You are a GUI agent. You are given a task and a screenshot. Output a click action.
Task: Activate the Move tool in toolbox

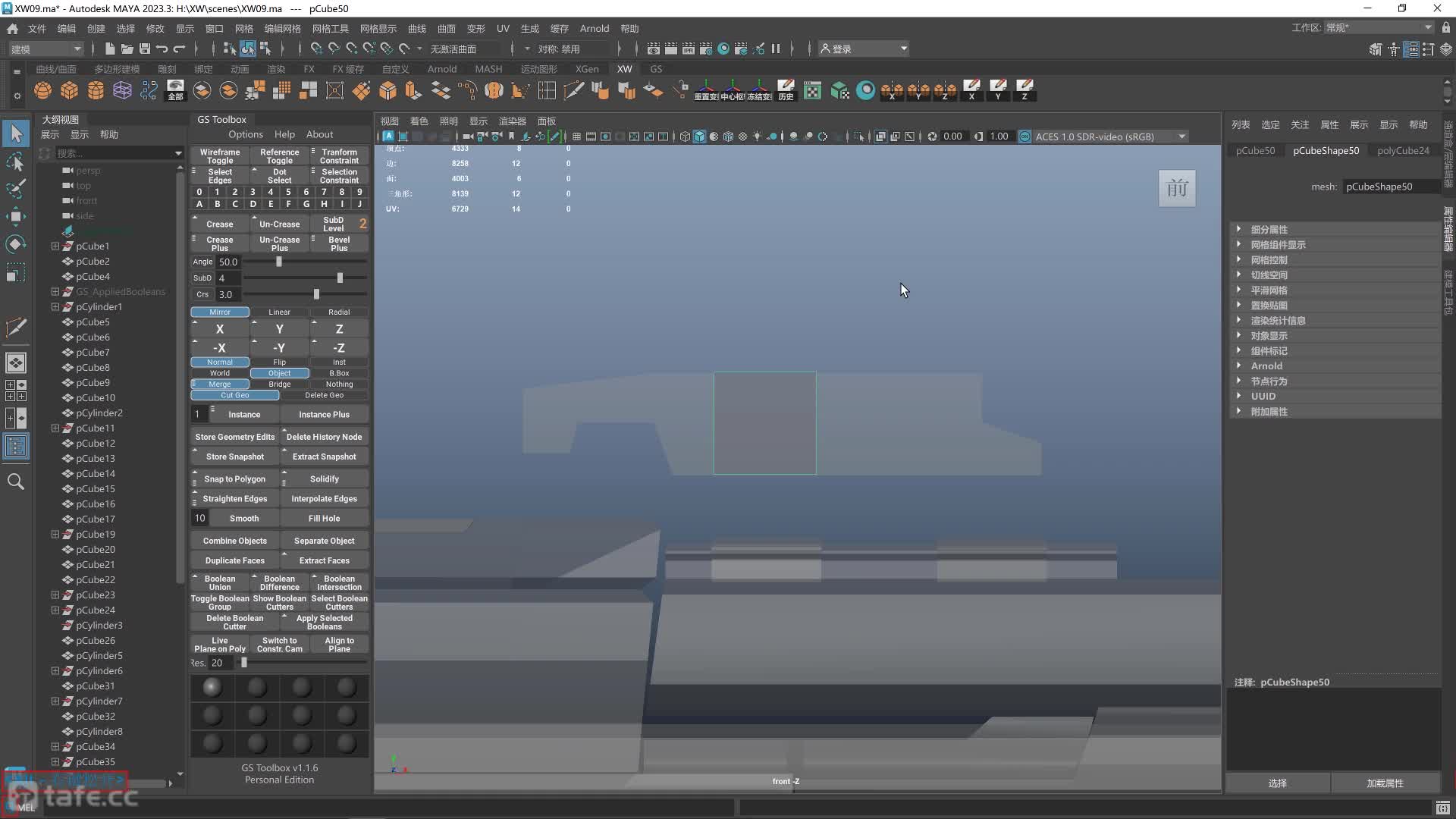(x=16, y=217)
